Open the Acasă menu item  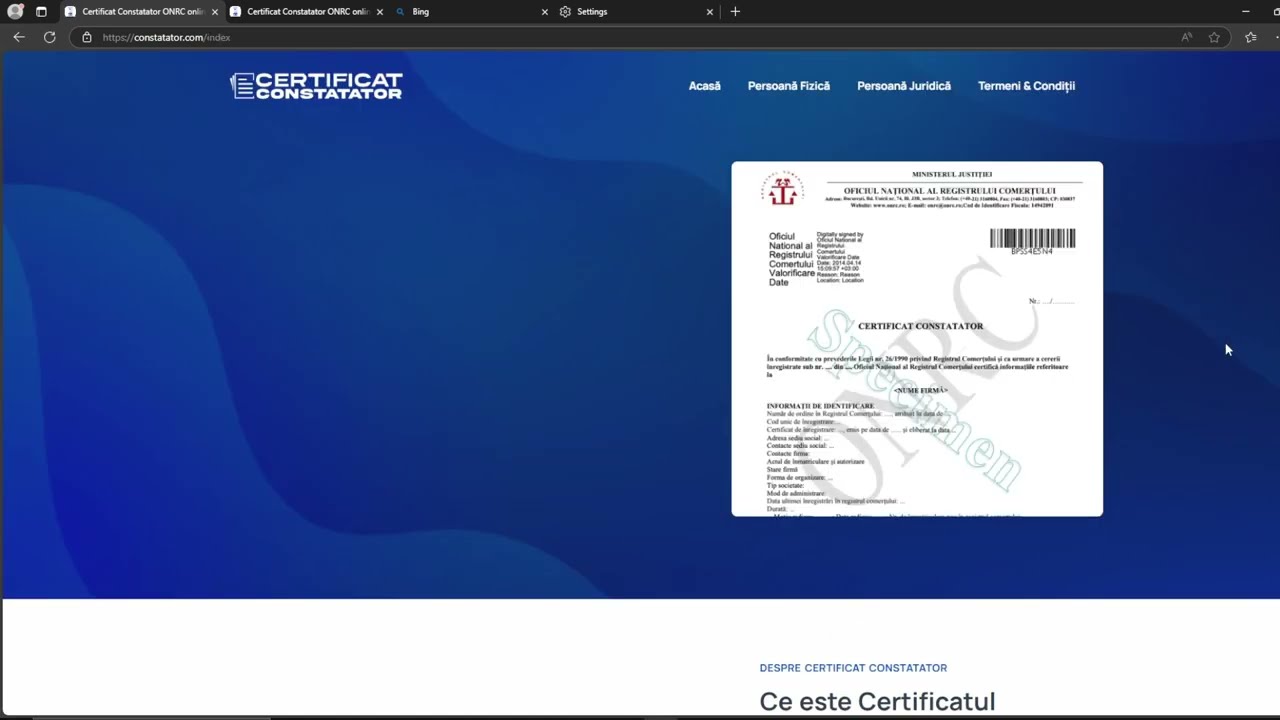tap(704, 86)
